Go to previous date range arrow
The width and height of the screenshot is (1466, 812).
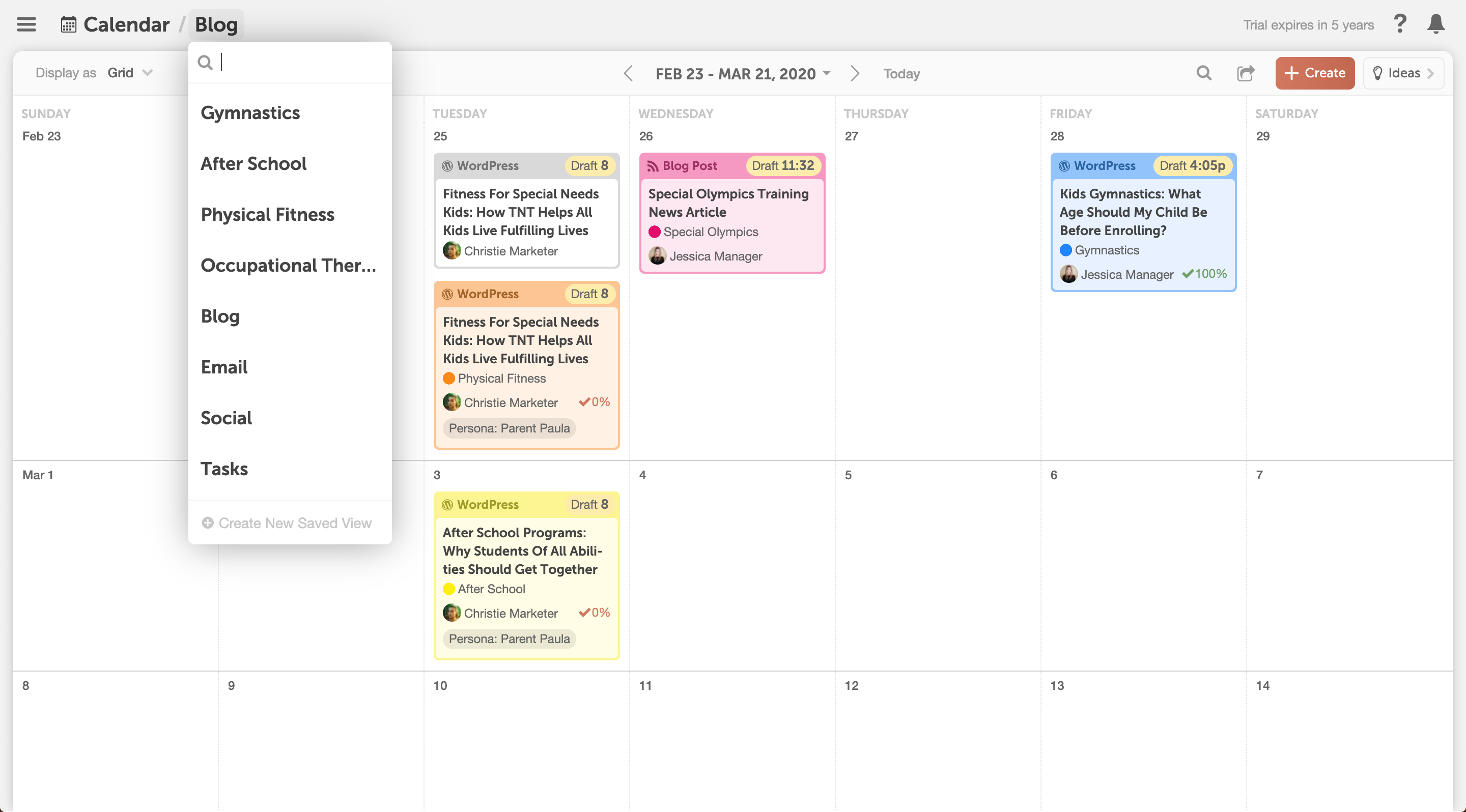628,73
